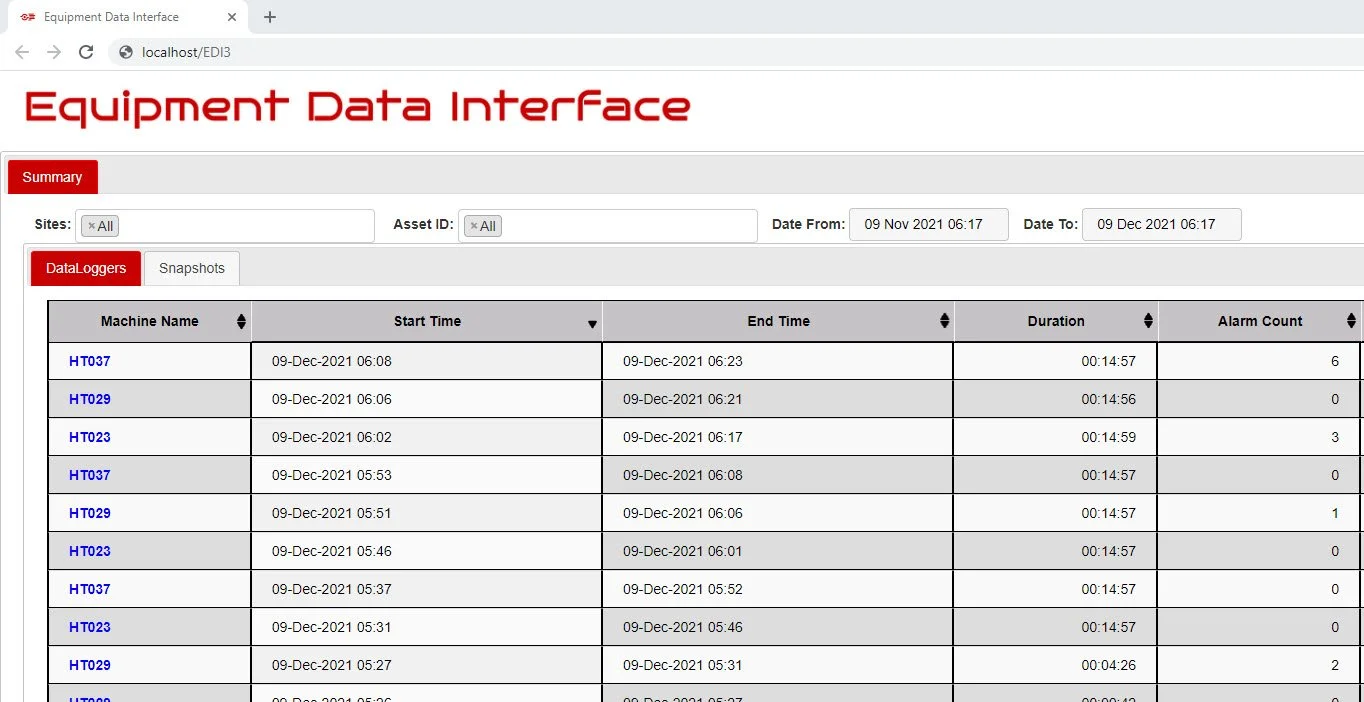Open a new browser tab with plus icon
Image resolution: width=1364 pixels, height=702 pixels.
pos(269,17)
